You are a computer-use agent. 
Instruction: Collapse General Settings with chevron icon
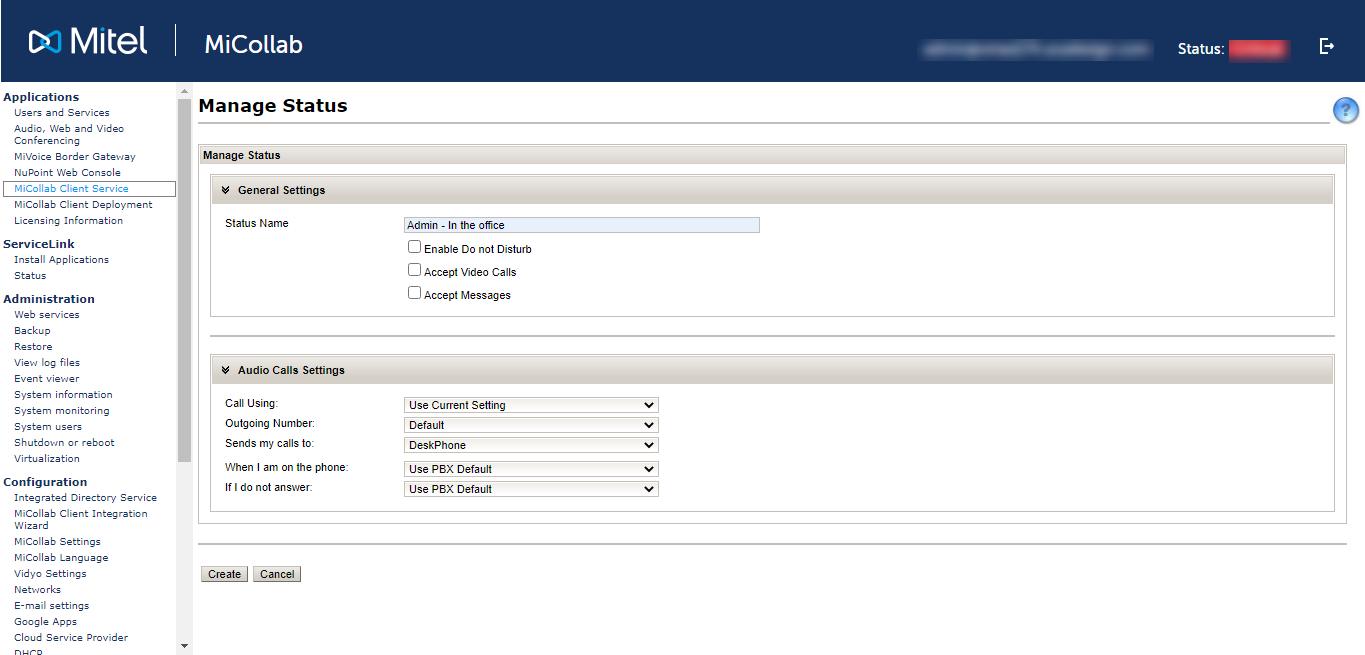[x=226, y=190]
